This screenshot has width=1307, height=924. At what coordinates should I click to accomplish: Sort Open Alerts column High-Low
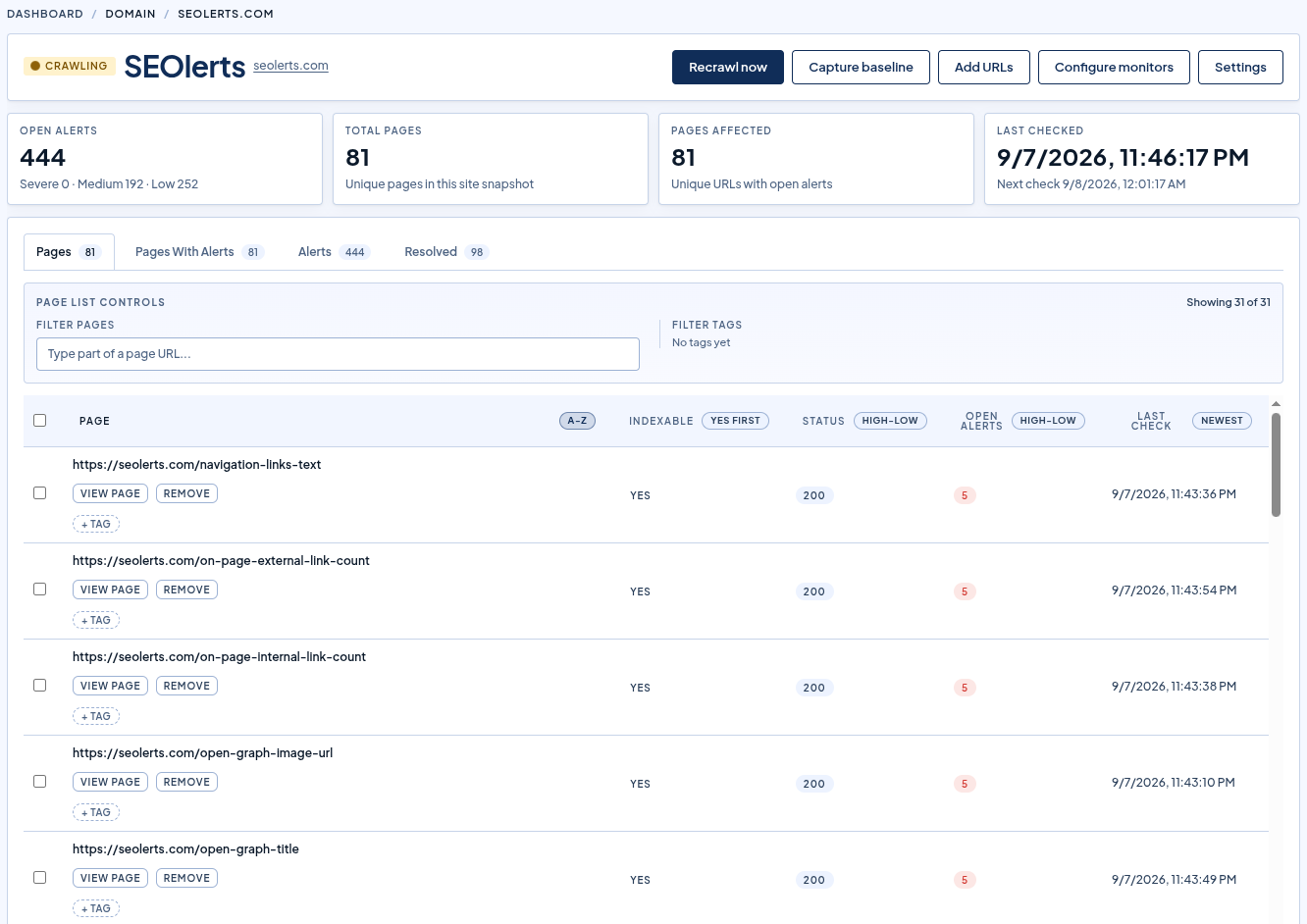(1048, 421)
